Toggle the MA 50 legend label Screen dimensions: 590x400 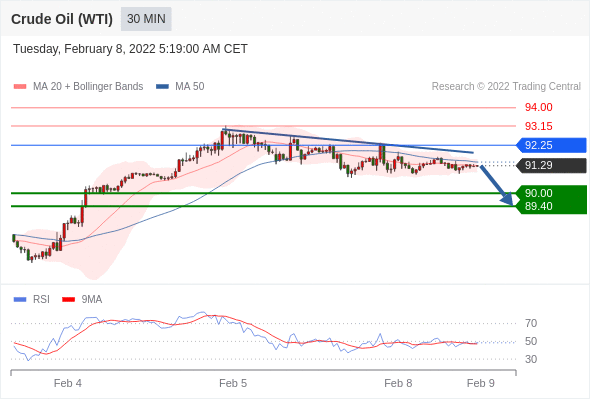[190, 87]
